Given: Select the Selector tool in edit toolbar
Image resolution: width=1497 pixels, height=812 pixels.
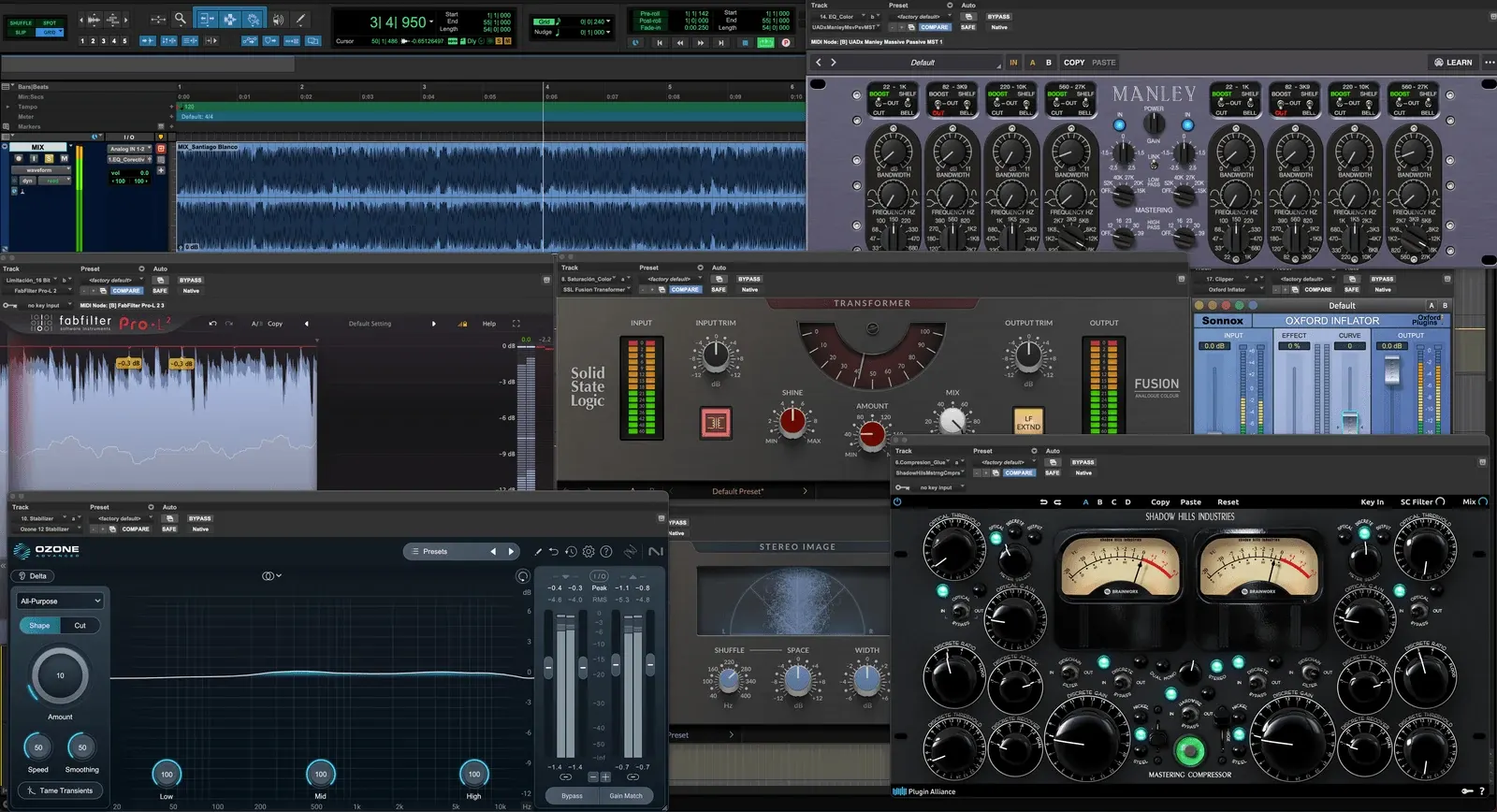Looking at the screenshot, I should pyautogui.click(x=229, y=19).
